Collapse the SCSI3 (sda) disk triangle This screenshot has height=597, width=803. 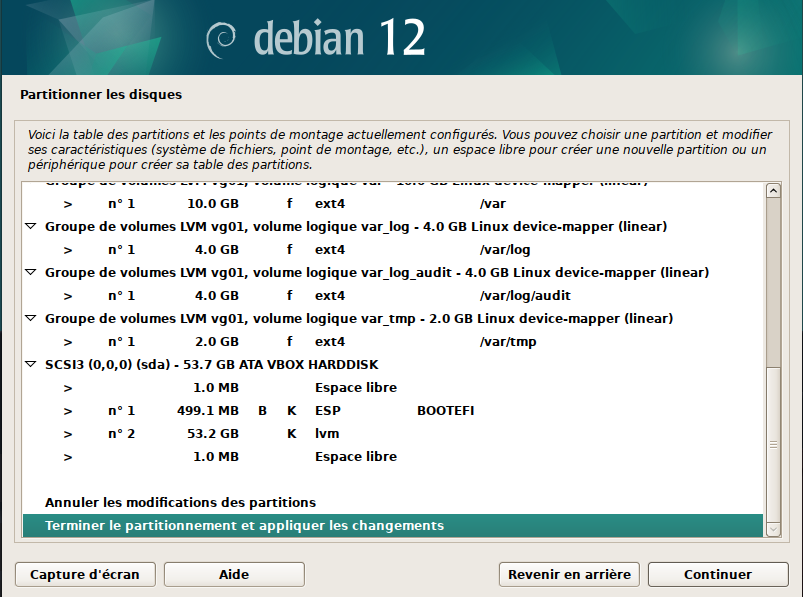point(31,364)
